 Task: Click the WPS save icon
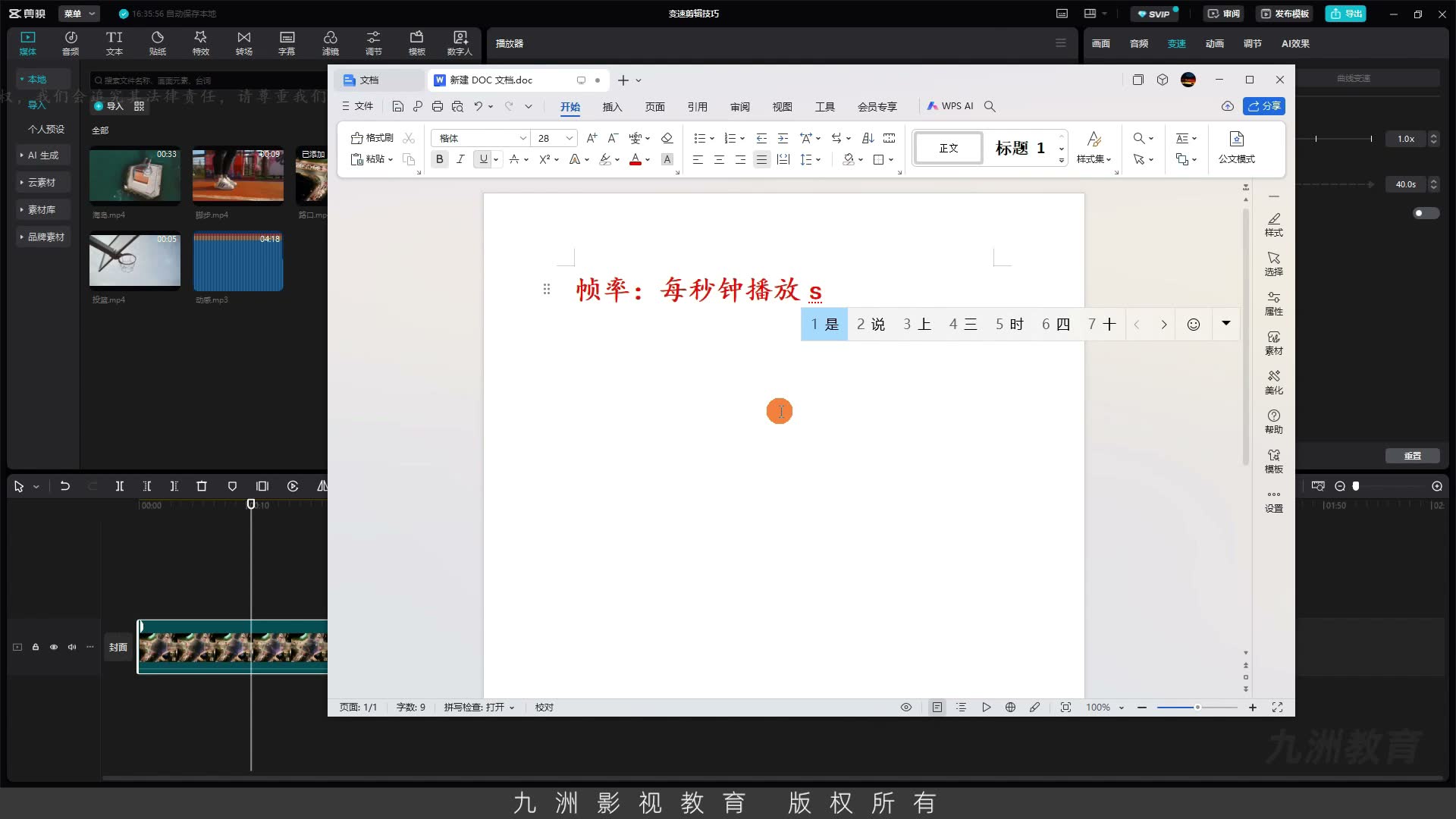[397, 106]
